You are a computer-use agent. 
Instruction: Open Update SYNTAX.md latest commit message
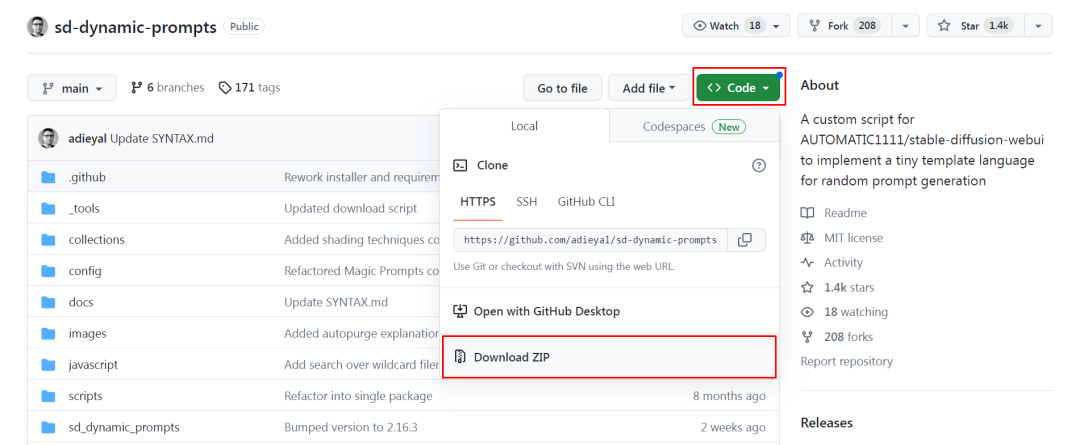click(x=162, y=138)
